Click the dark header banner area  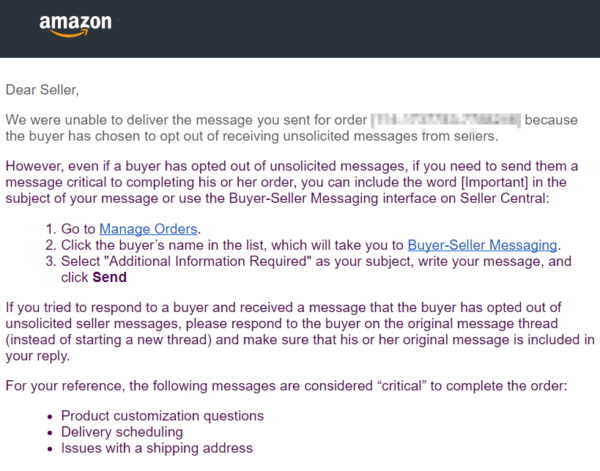coord(300,29)
